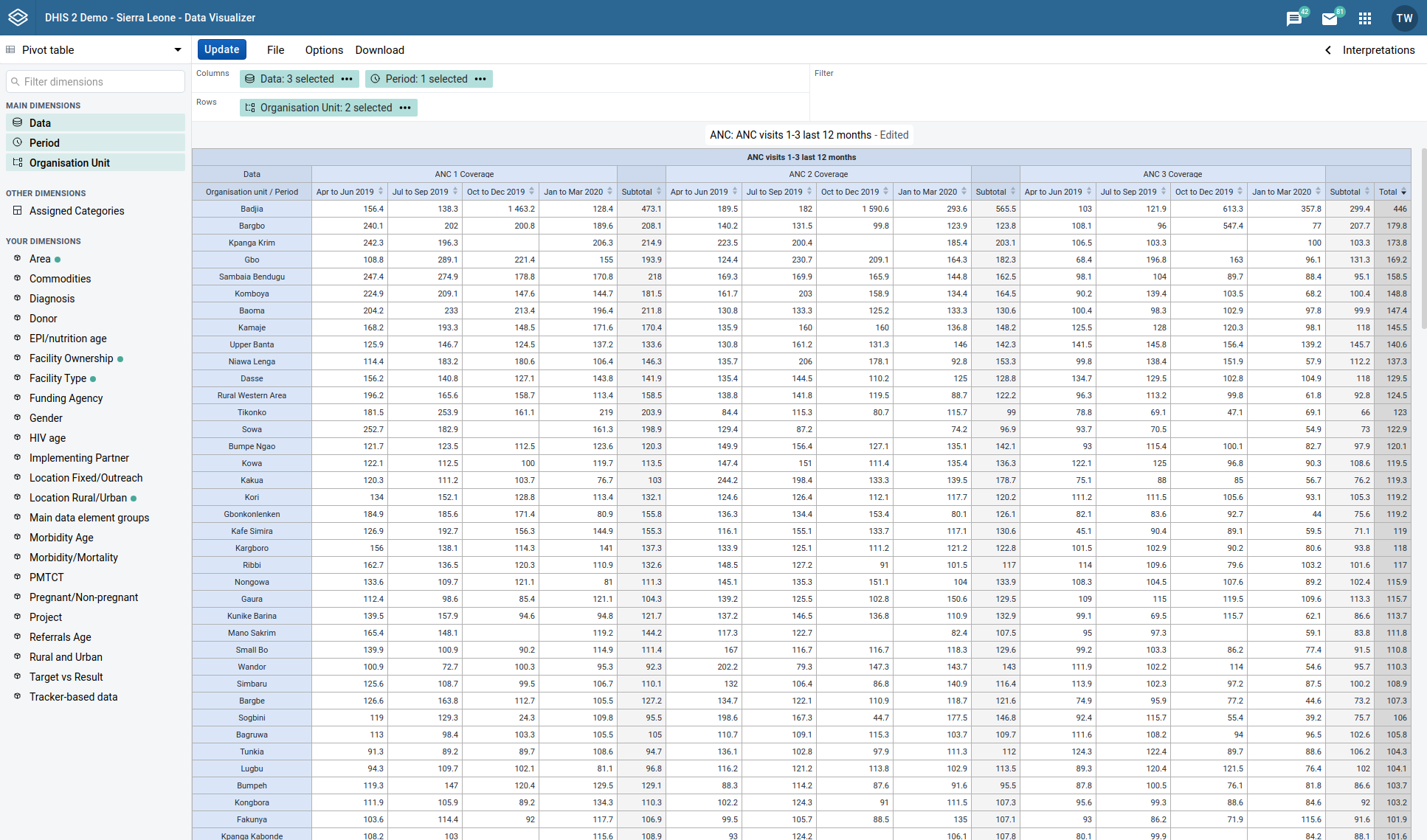Click the Rural Western Area row header
1427x840 pixels.
click(x=252, y=395)
